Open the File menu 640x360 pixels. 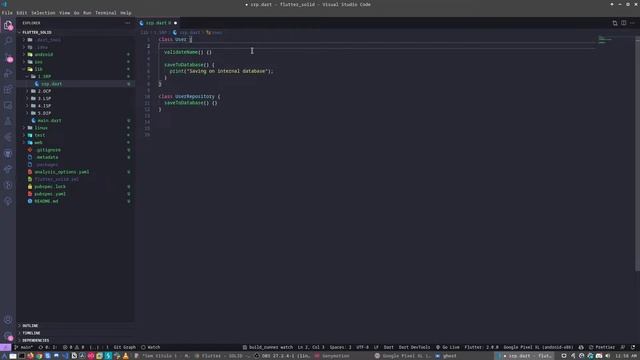point(7,13)
